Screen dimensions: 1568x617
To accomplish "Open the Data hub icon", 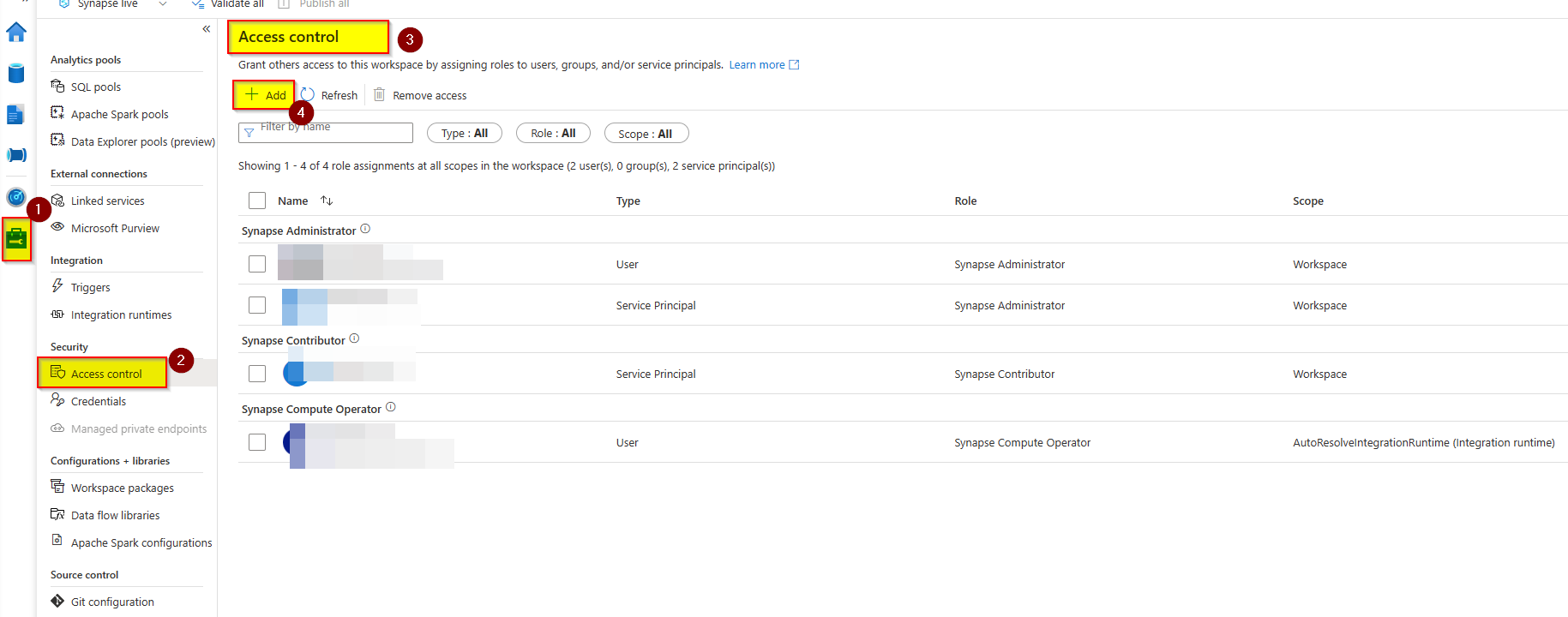I will click(x=16, y=73).
